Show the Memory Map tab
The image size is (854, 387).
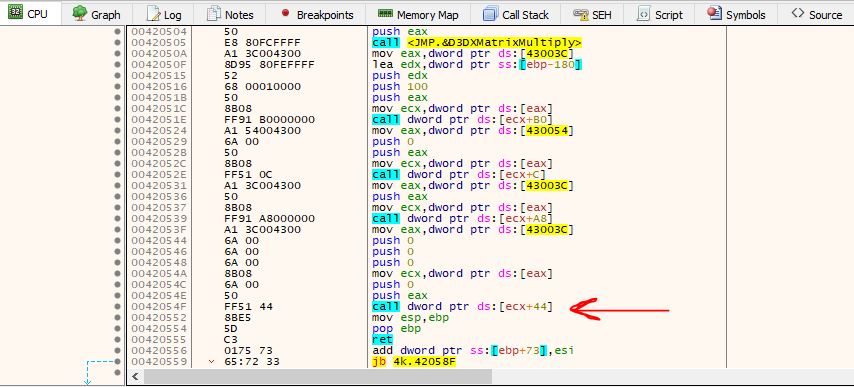[x=418, y=14]
